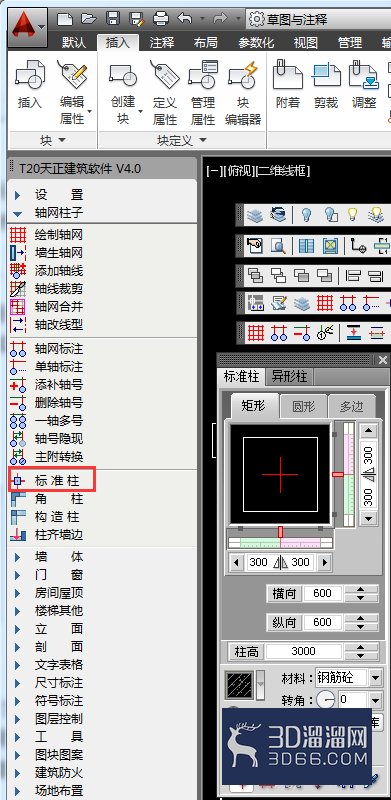Screen dimensions: 391x800
Task: Click the 纵向 button
Action: click(x=284, y=622)
